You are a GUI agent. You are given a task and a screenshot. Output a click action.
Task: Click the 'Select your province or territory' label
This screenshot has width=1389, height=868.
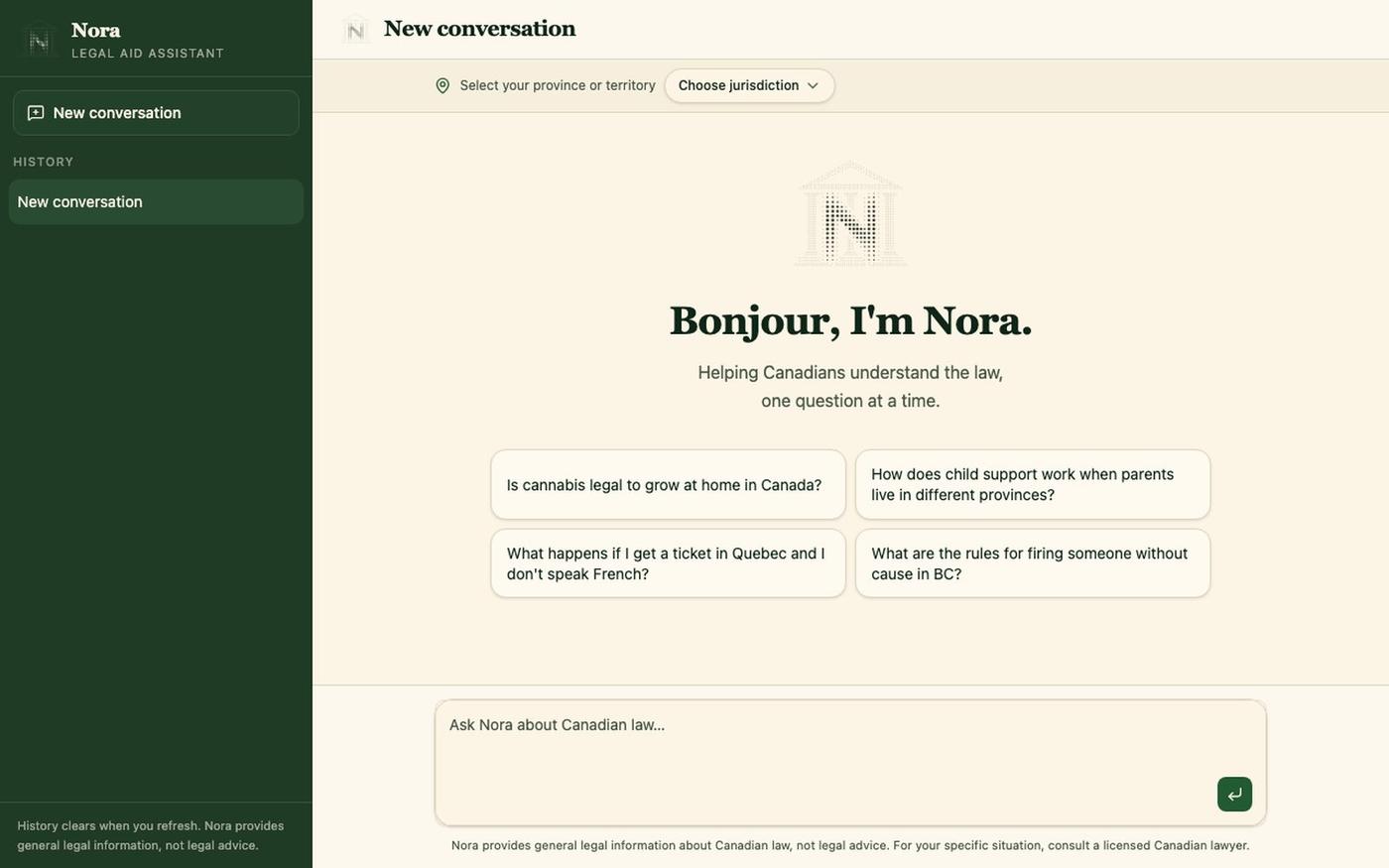click(x=558, y=85)
